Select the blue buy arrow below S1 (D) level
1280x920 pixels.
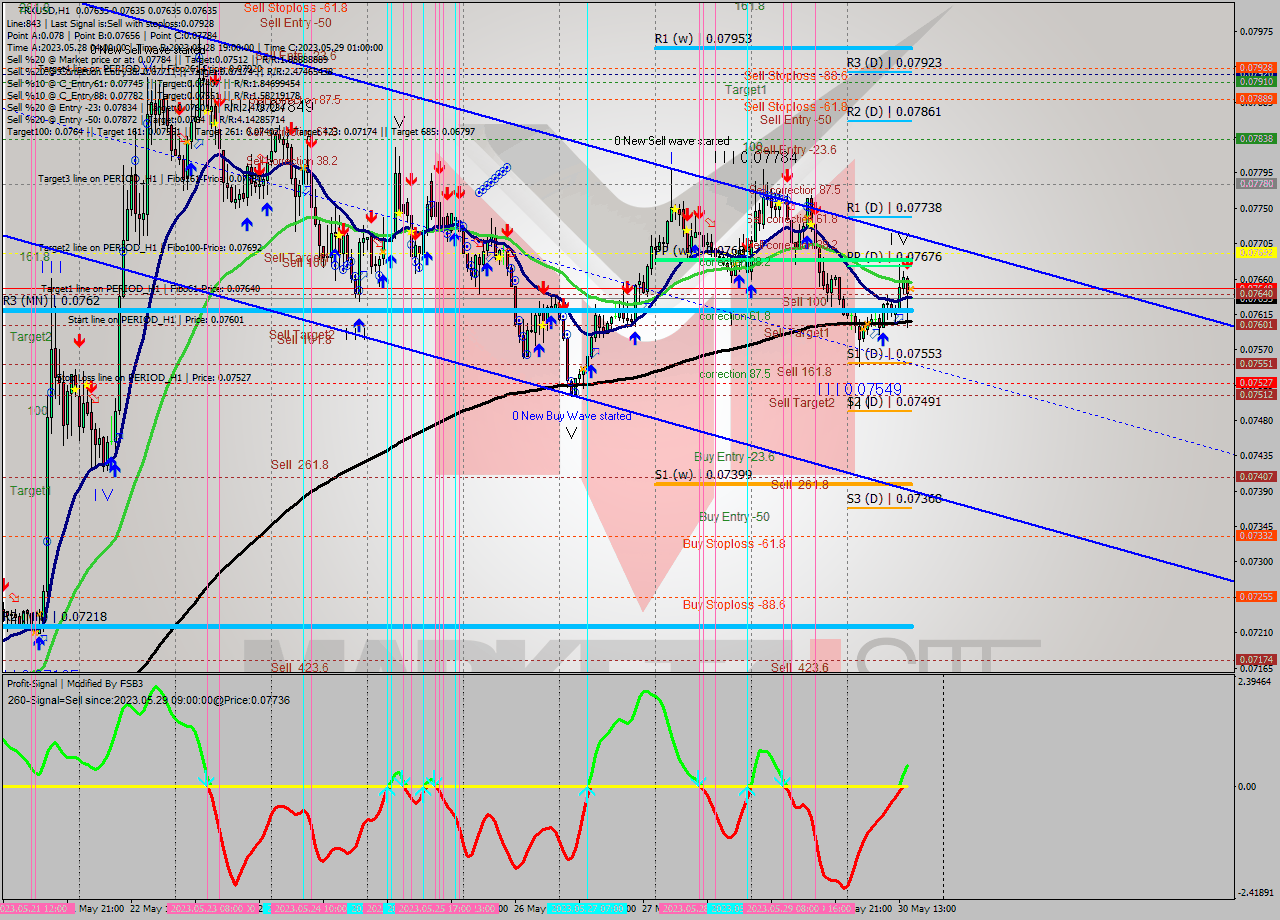tap(883, 338)
